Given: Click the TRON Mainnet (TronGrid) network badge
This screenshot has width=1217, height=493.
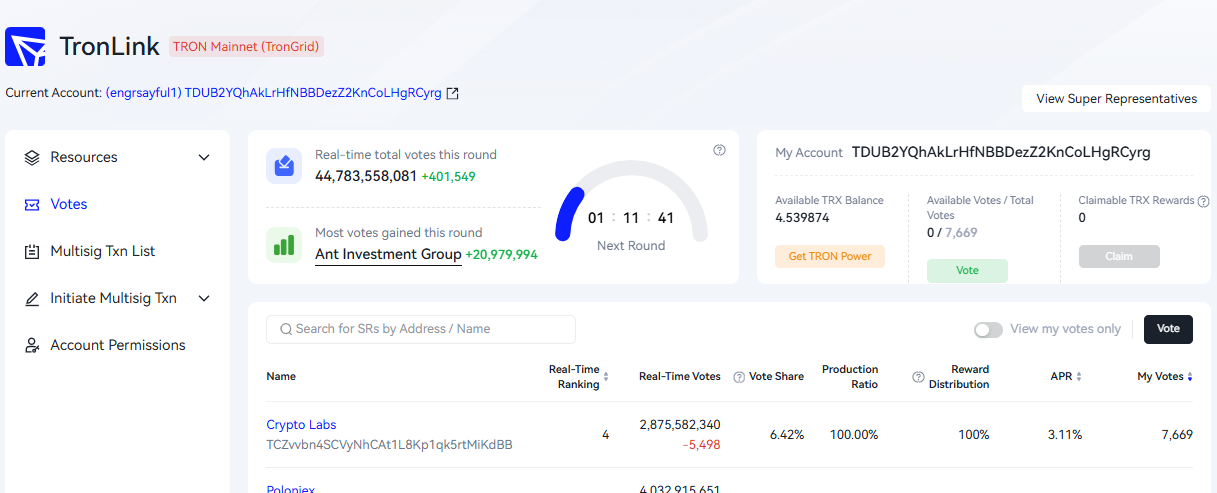Looking at the screenshot, I should coord(246,47).
